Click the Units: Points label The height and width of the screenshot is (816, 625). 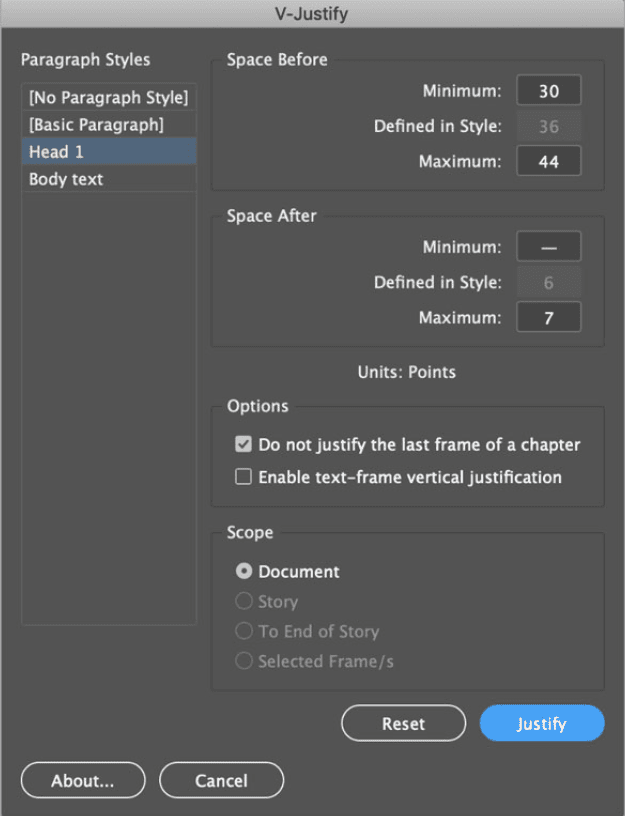click(x=406, y=372)
